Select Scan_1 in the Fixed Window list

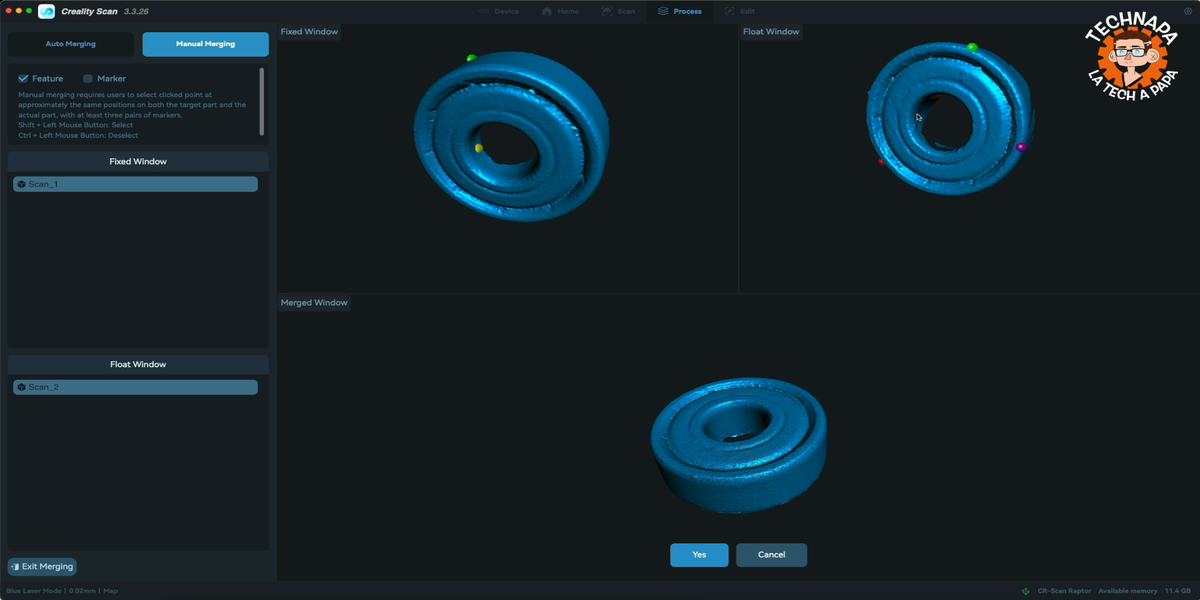135,184
